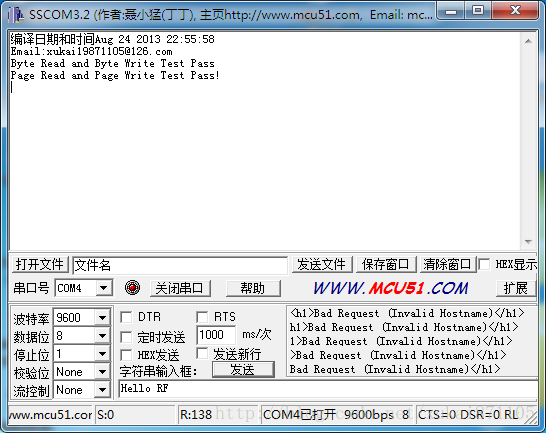
Task: Toggle the HEX发送 checkbox
Action: (x=126, y=355)
